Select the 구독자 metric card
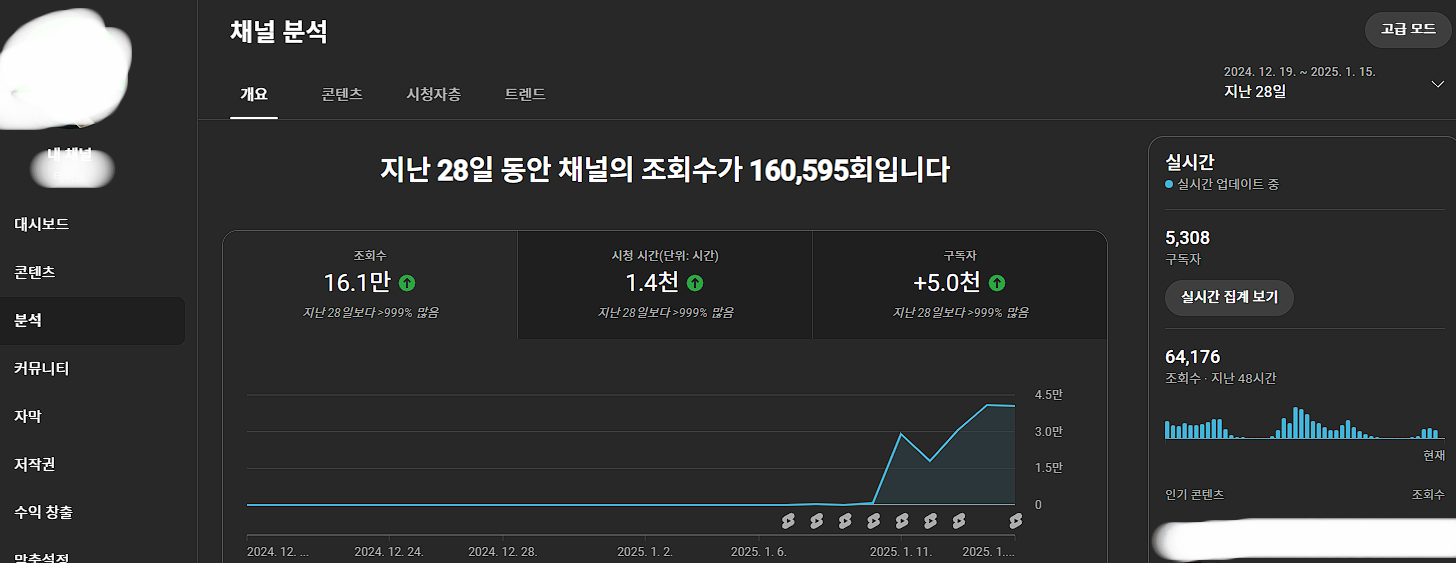The image size is (1456, 563). click(959, 285)
